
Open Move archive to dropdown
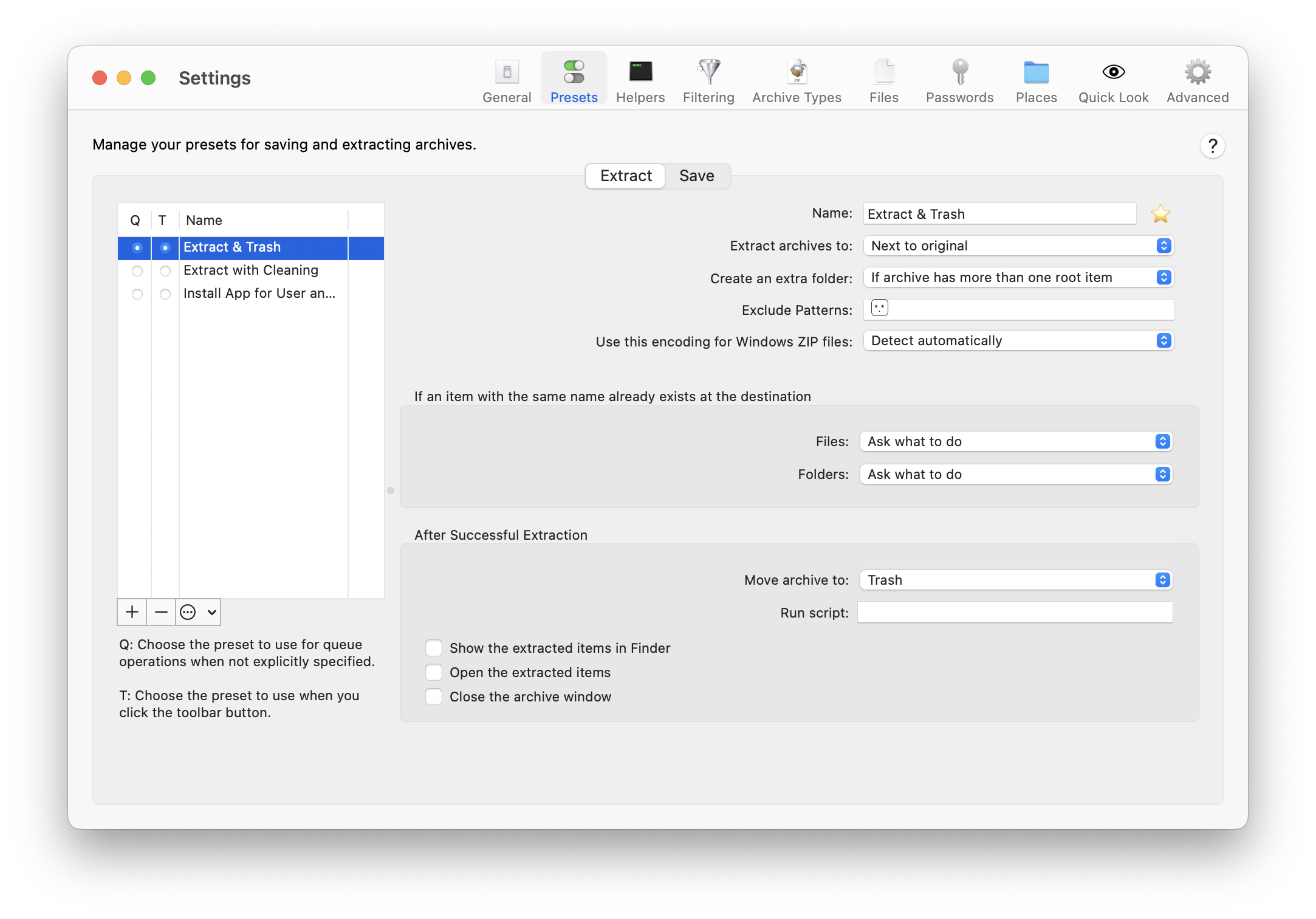pyautogui.click(x=1016, y=580)
